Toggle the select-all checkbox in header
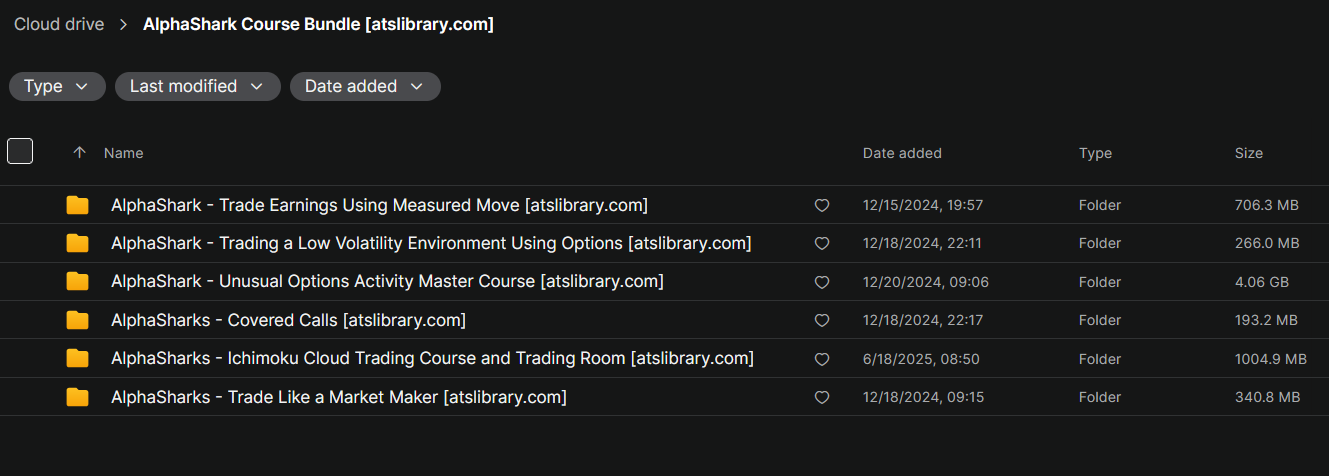Image resolution: width=1329 pixels, height=476 pixels. (x=20, y=151)
